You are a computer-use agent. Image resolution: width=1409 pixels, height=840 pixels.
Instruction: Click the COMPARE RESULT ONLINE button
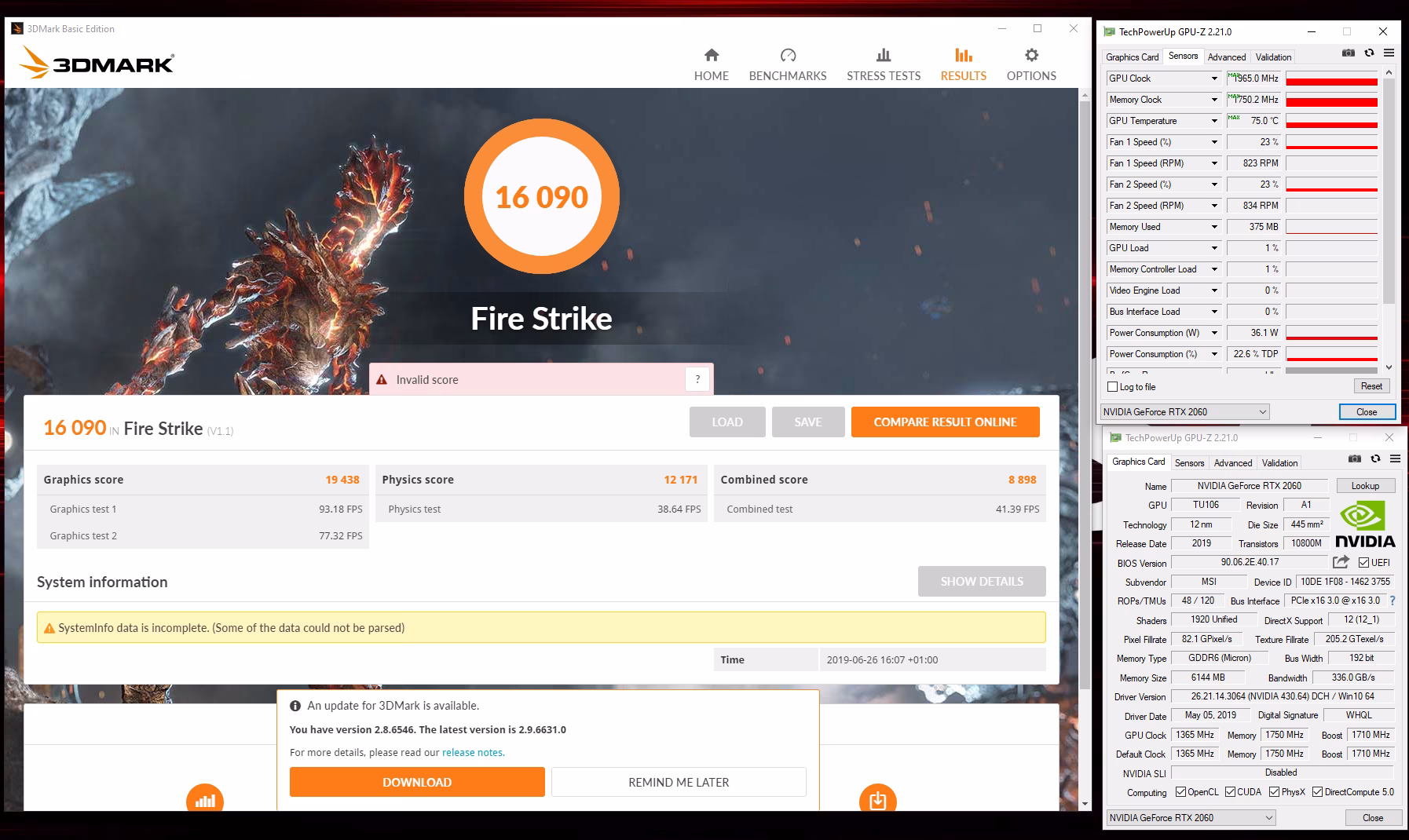tap(945, 422)
